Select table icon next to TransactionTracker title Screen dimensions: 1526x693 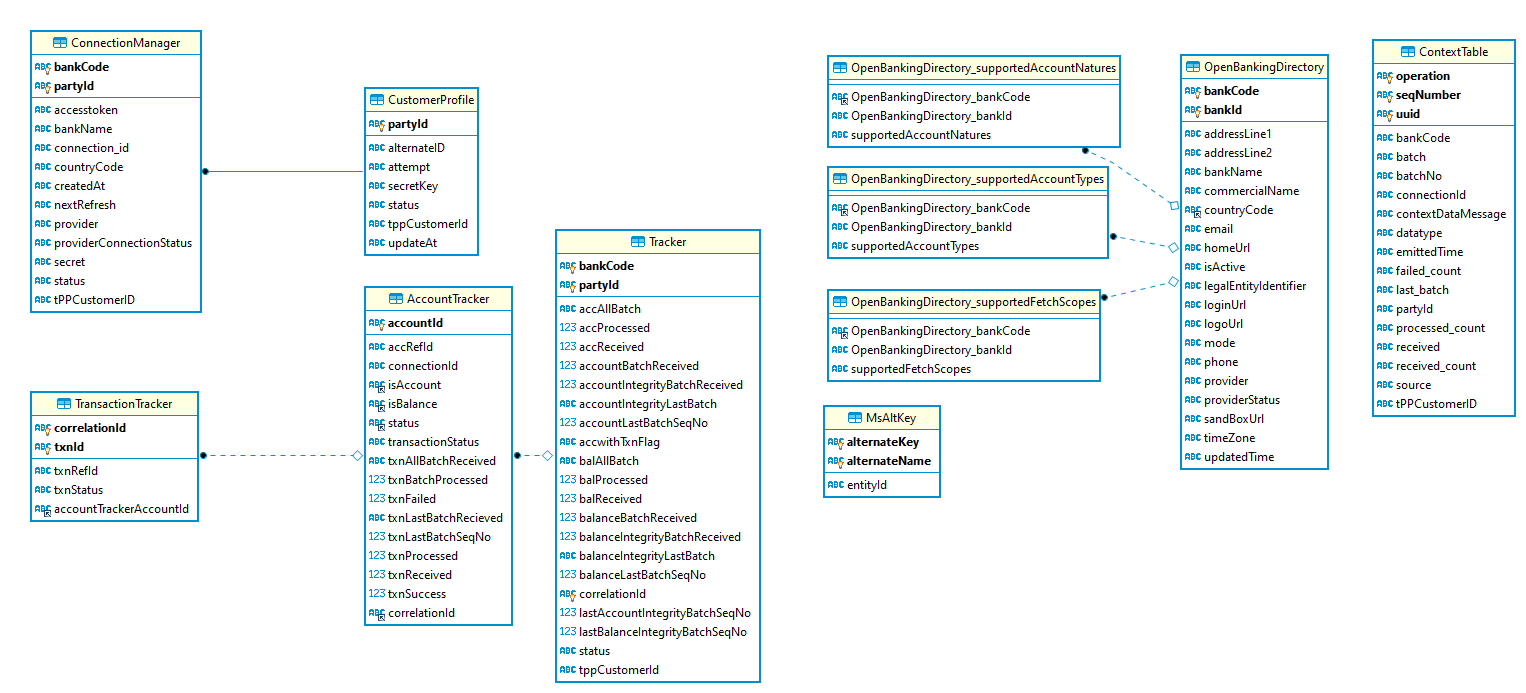coord(63,404)
